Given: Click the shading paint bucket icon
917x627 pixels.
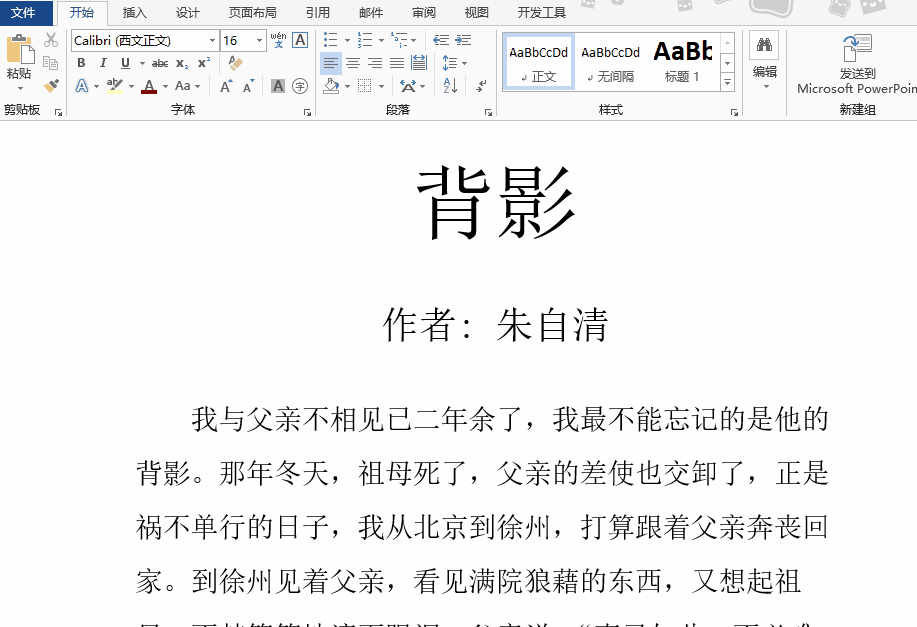Looking at the screenshot, I should tap(332, 86).
